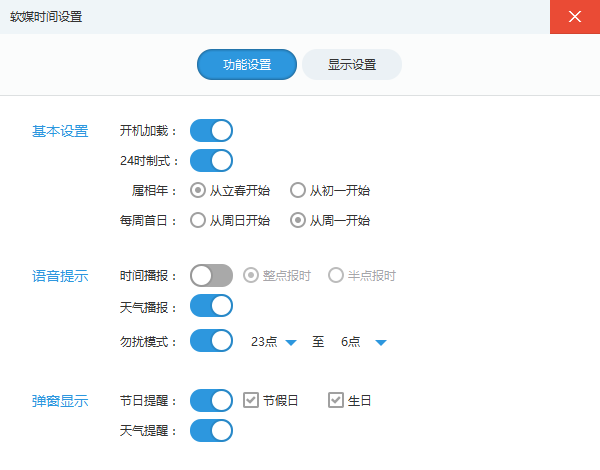Viewport: 600px width, 470px height.
Task: Turn off 天气播报 switch
Action: (x=211, y=306)
